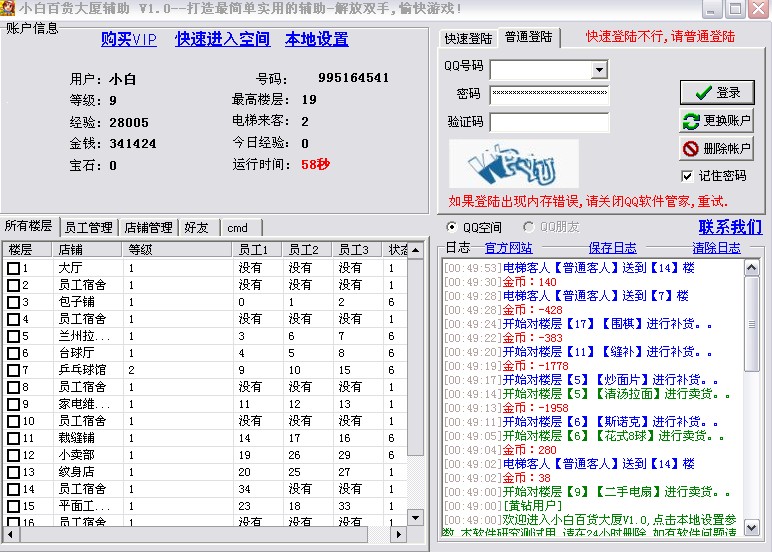Screen dimensions: 772x552
Task: Click floor list horizontal scroll right arrow
Action: (399, 534)
